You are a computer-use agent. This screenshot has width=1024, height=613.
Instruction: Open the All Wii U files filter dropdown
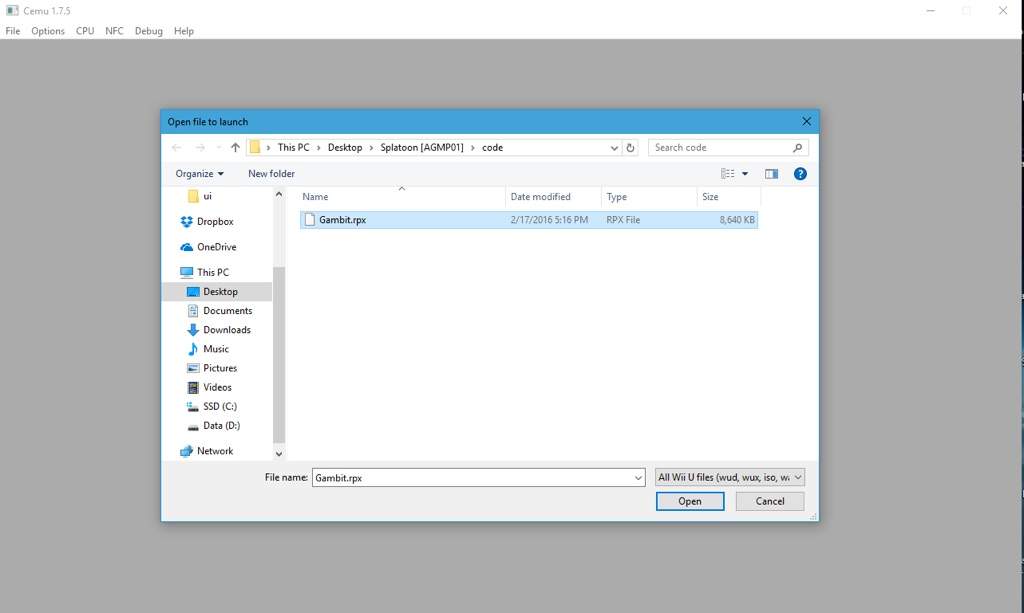click(729, 477)
